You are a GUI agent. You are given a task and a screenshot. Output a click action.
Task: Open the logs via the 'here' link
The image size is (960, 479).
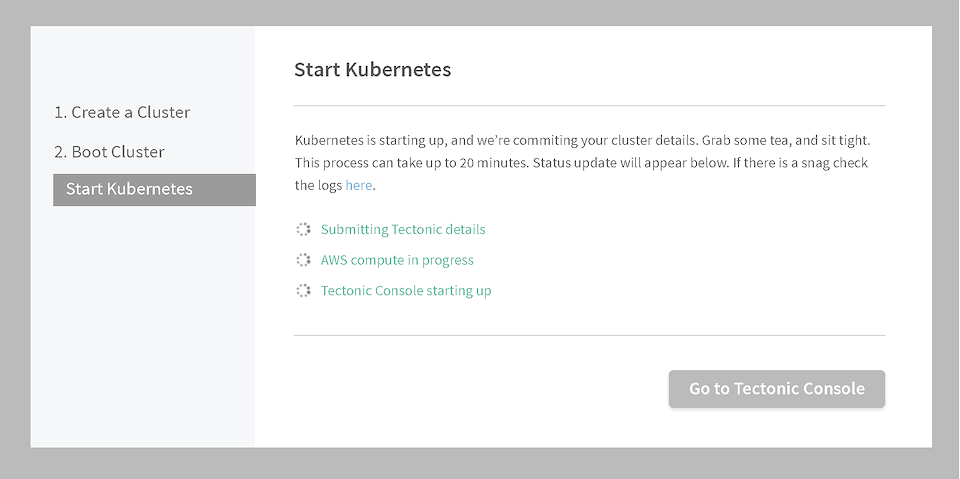coord(359,185)
